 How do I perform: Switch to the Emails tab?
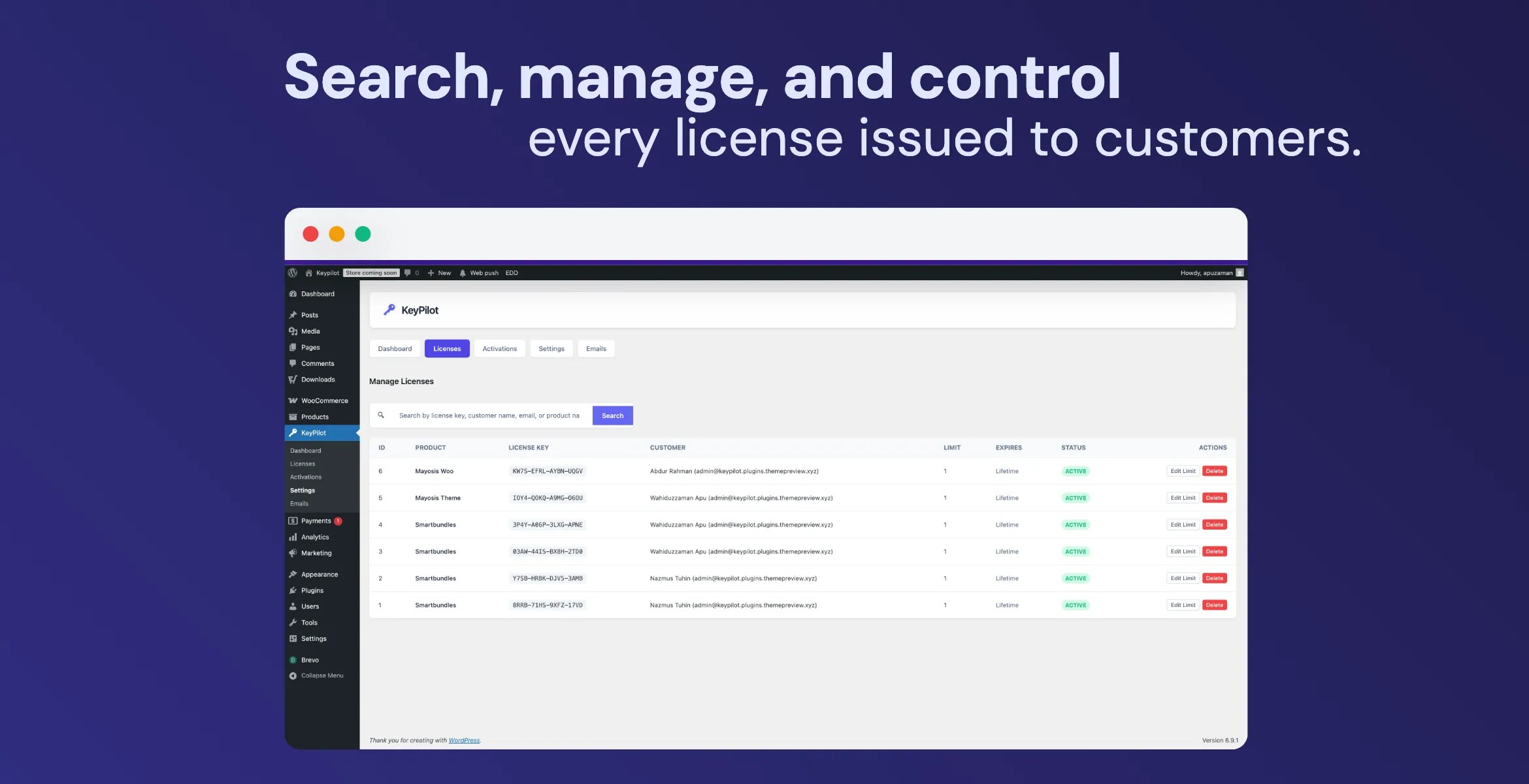point(596,349)
